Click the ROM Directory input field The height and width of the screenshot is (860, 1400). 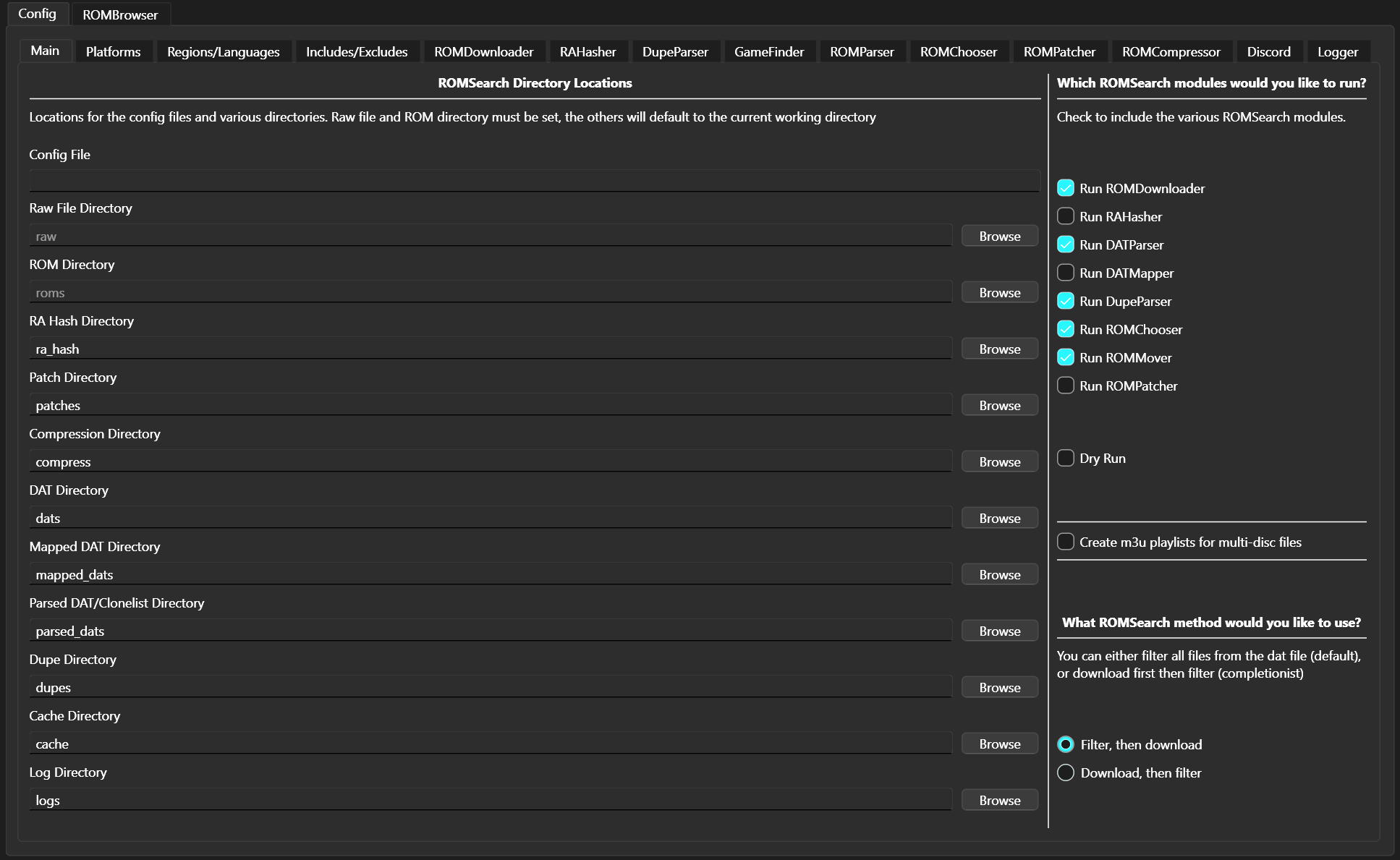click(x=491, y=292)
